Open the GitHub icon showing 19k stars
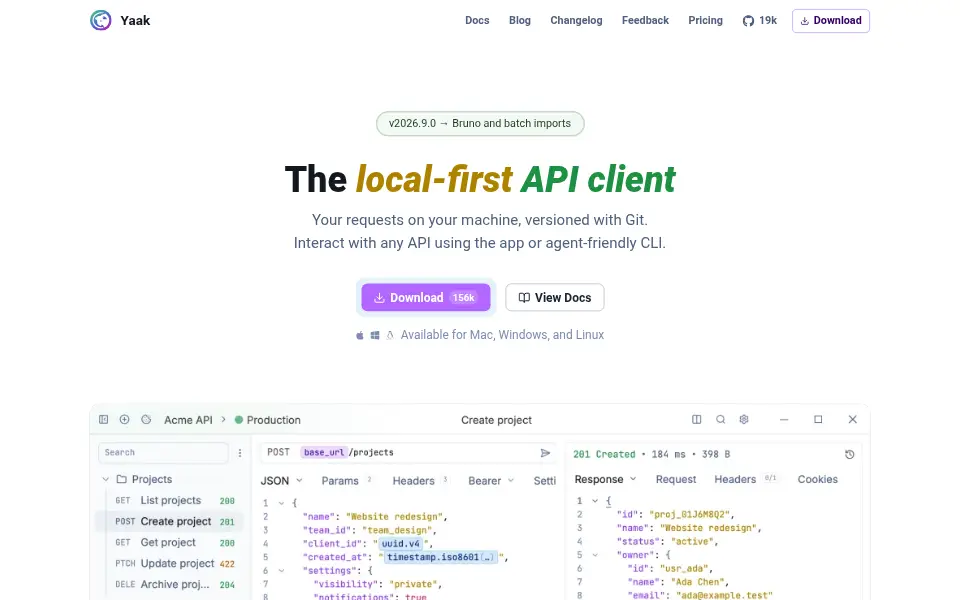The width and height of the screenshot is (960, 600). pos(748,21)
